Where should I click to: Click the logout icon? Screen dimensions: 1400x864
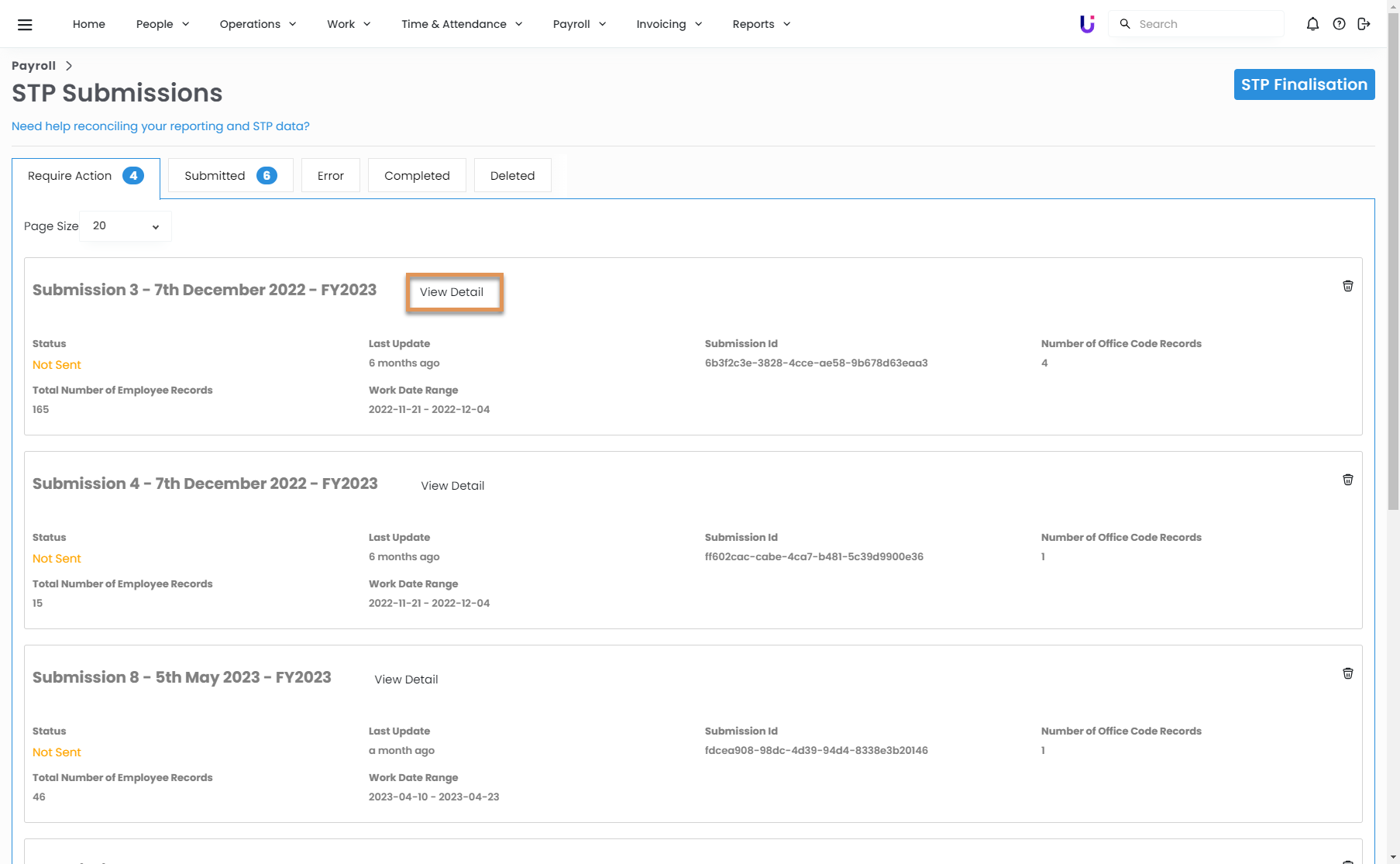[x=1364, y=24]
